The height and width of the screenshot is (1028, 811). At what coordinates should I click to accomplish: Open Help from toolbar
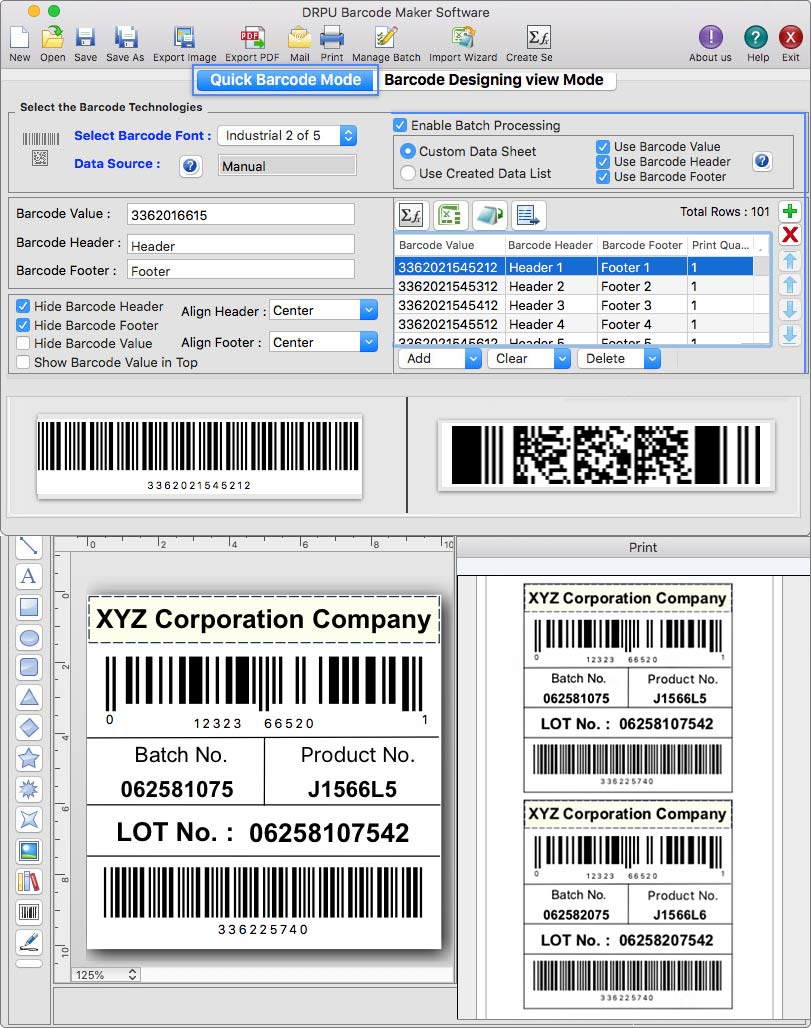point(756,37)
